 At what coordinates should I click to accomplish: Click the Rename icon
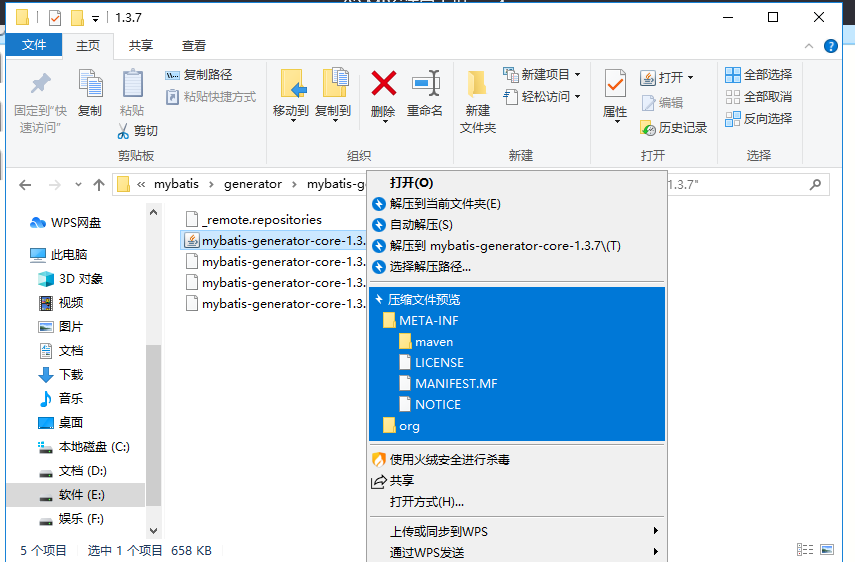coord(425,83)
